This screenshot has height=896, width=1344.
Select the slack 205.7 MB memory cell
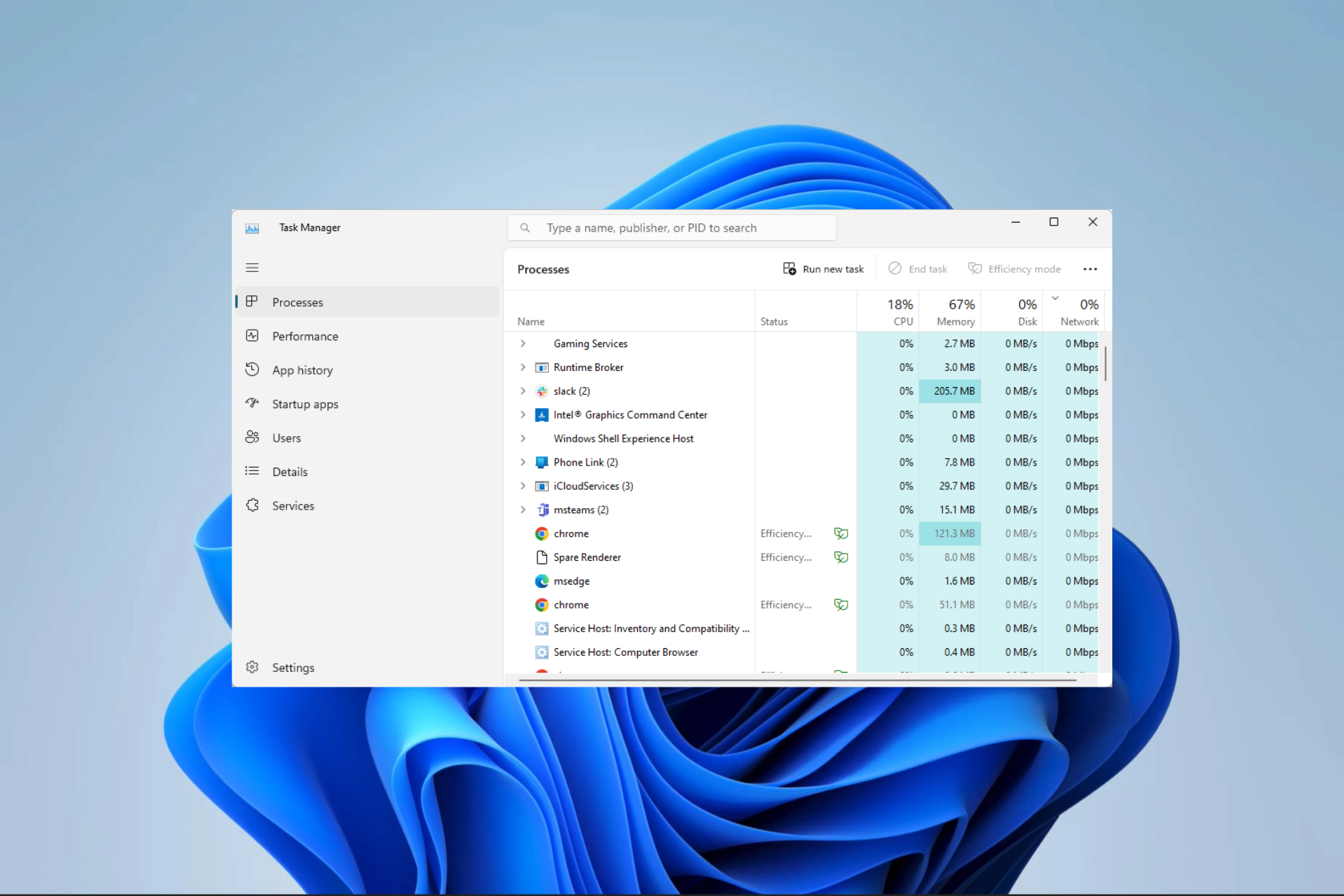950,391
